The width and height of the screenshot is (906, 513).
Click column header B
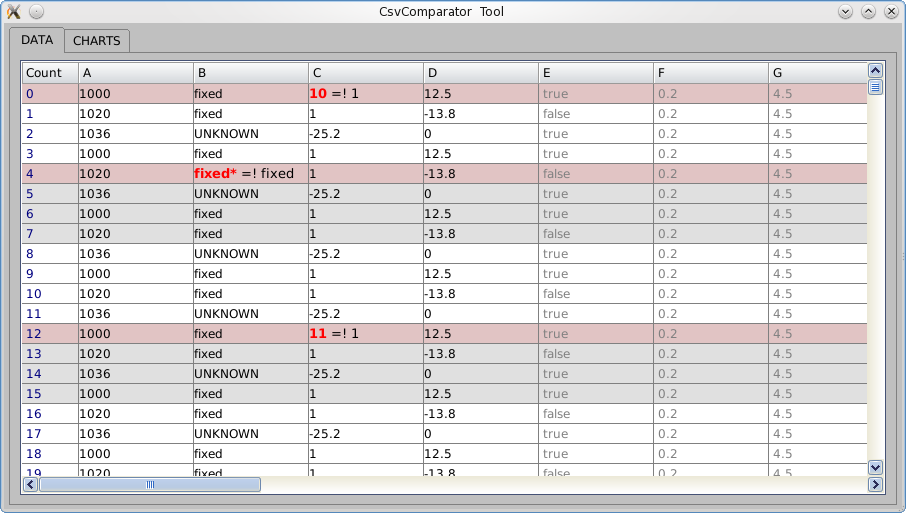point(250,73)
